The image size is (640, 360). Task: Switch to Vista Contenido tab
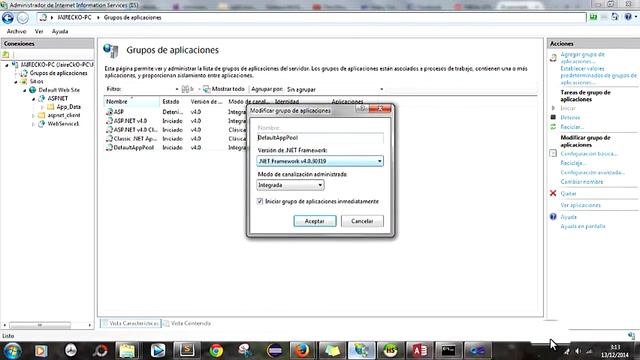187,323
